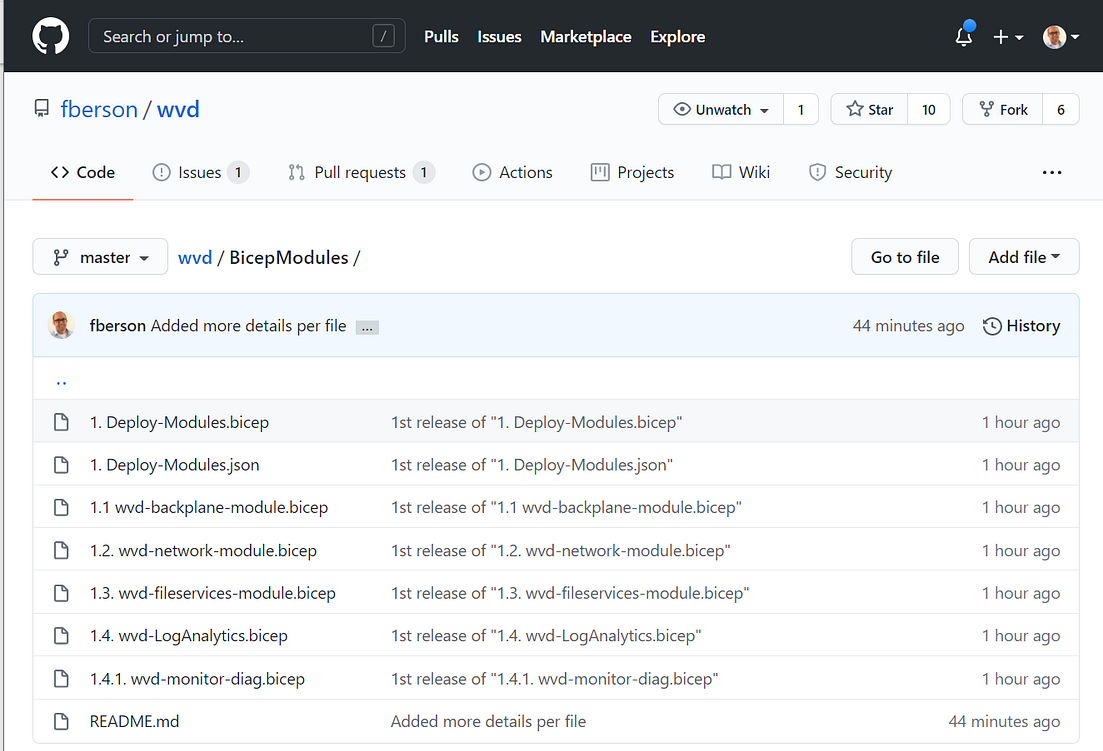The width and height of the screenshot is (1103, 751).
Task: Go to Explore
Action: pyautogui.click(x=677, y=37)
